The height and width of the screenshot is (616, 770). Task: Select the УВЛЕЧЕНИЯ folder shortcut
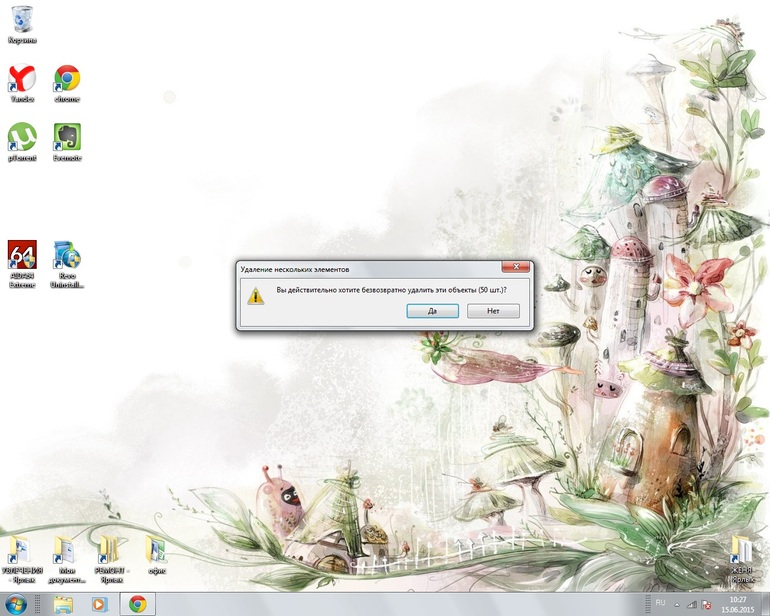coord(22,560)
